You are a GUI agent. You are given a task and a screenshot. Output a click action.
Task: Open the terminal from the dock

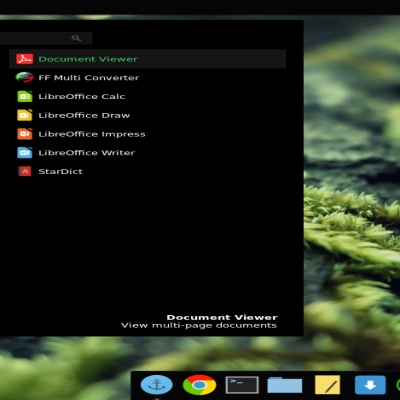tap(242, 385)
